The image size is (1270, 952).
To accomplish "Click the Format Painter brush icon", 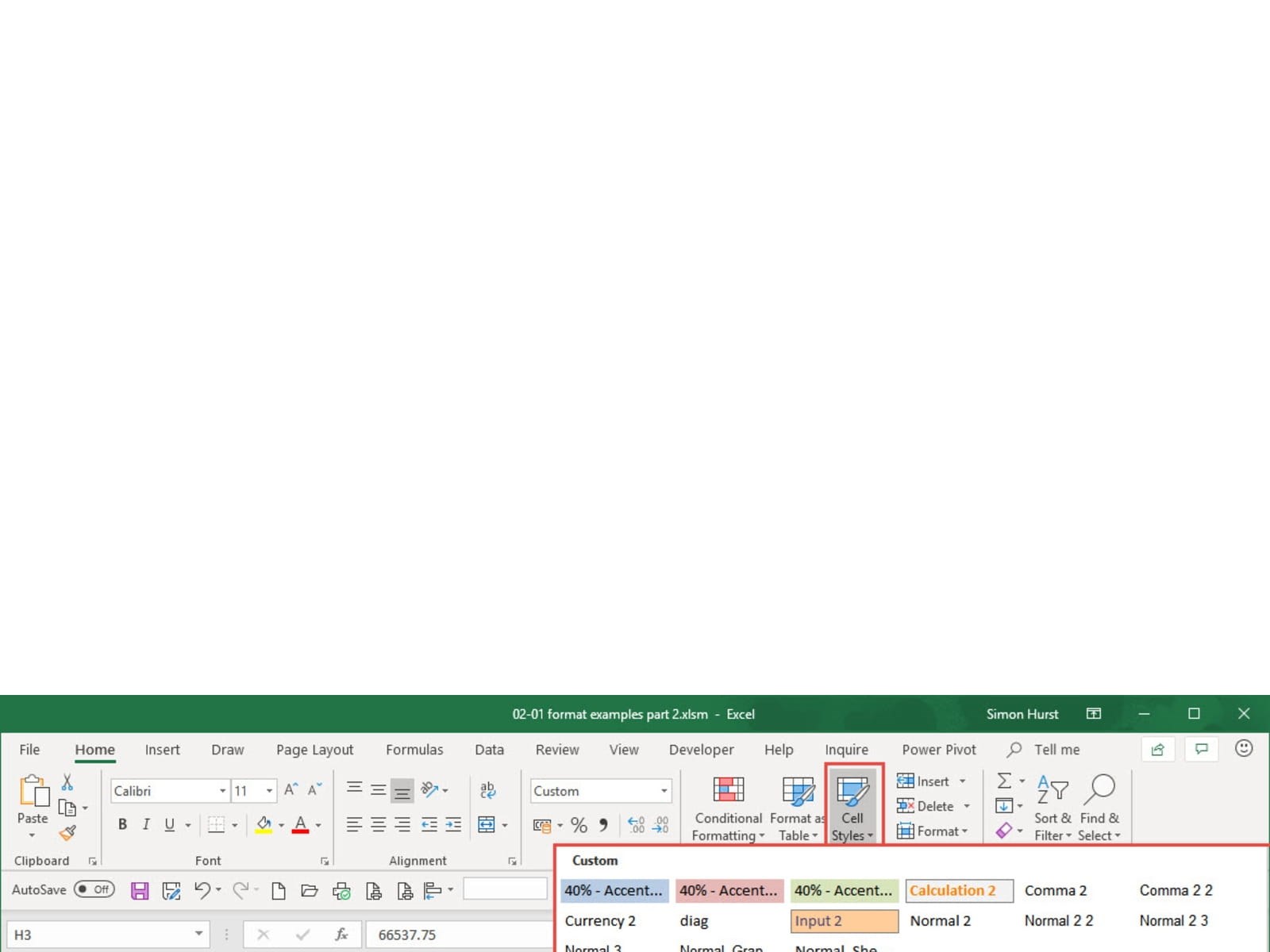I will click(67, 833).
